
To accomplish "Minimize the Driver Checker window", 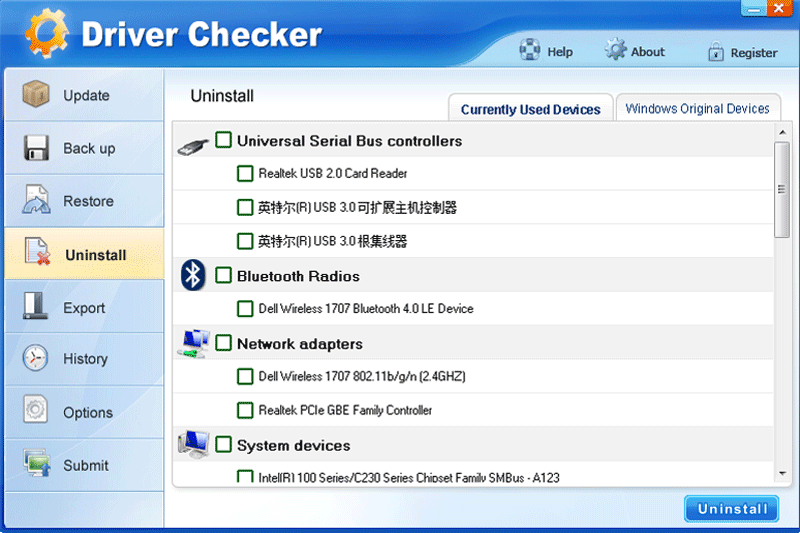I will [x=754, y=9].
